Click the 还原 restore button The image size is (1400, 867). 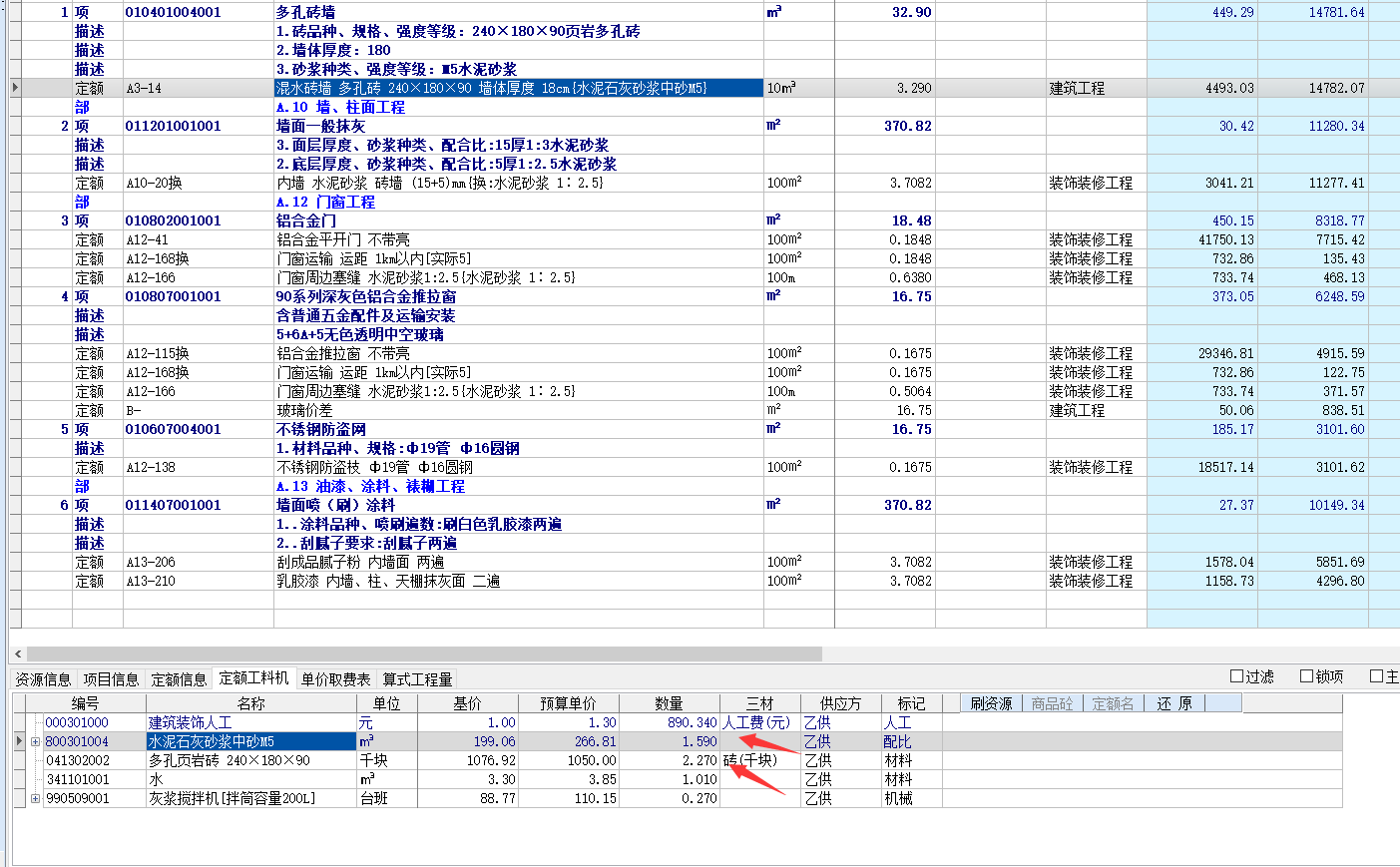[1173, 703]
